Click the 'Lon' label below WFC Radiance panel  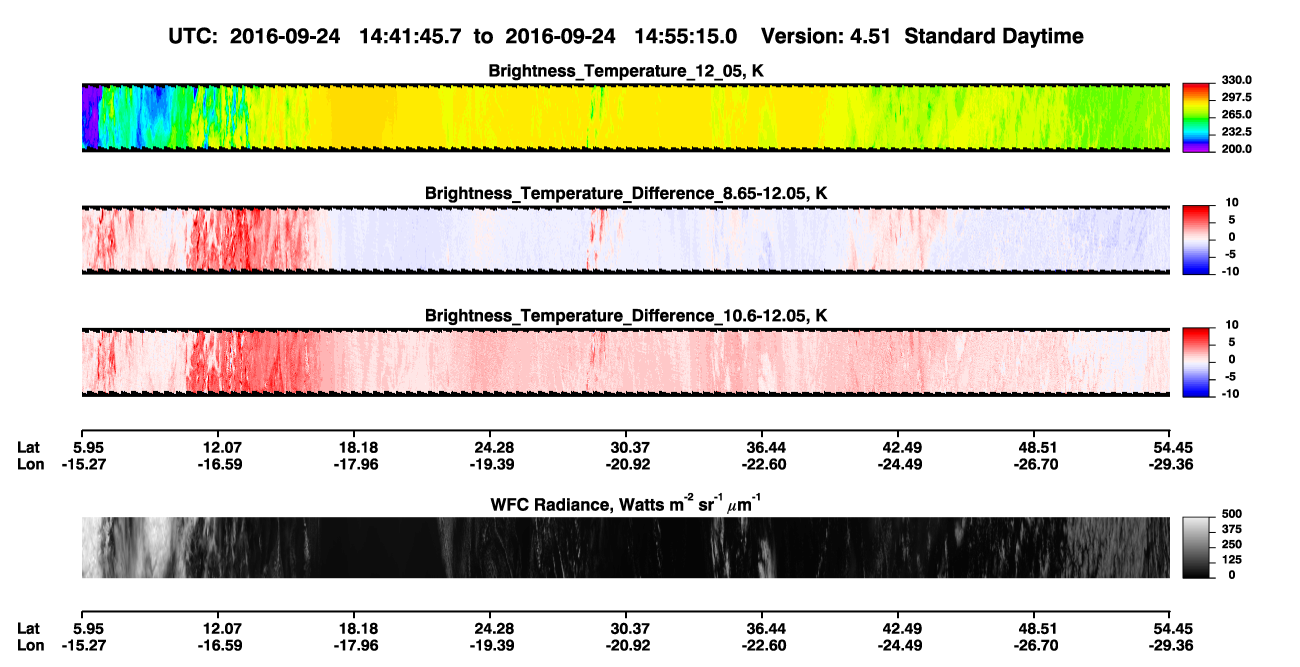point(31,645)
